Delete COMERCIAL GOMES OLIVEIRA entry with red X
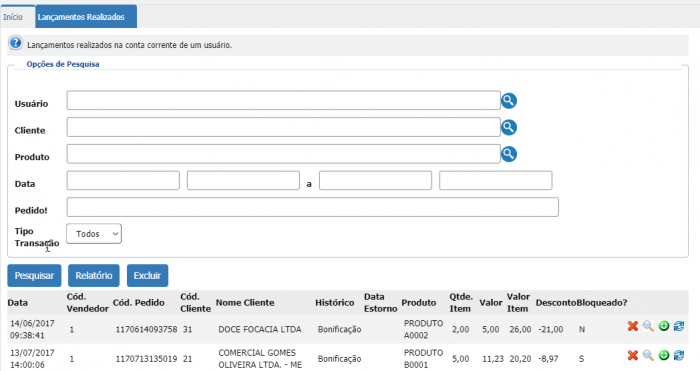700x371 pixels. (x=633, y=355)
